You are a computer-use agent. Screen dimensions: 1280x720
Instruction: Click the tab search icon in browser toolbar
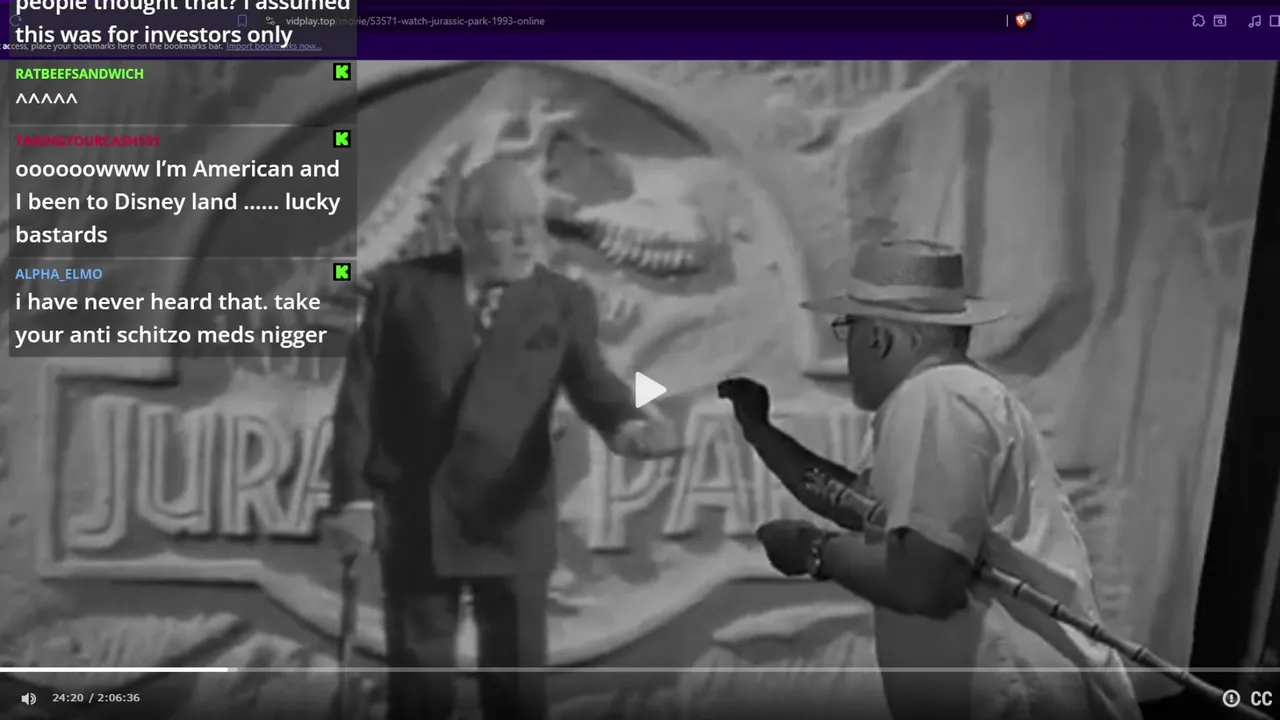click(x=1220, y=20)
